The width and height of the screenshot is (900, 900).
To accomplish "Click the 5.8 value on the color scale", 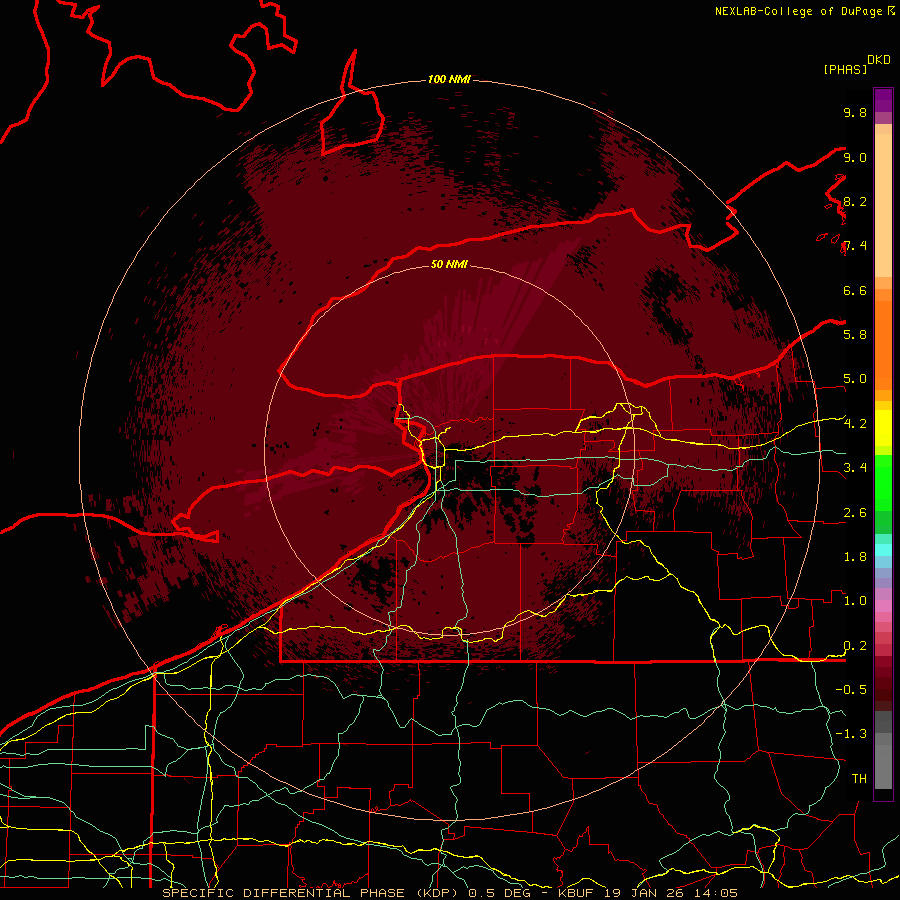I will coord(855,334).
